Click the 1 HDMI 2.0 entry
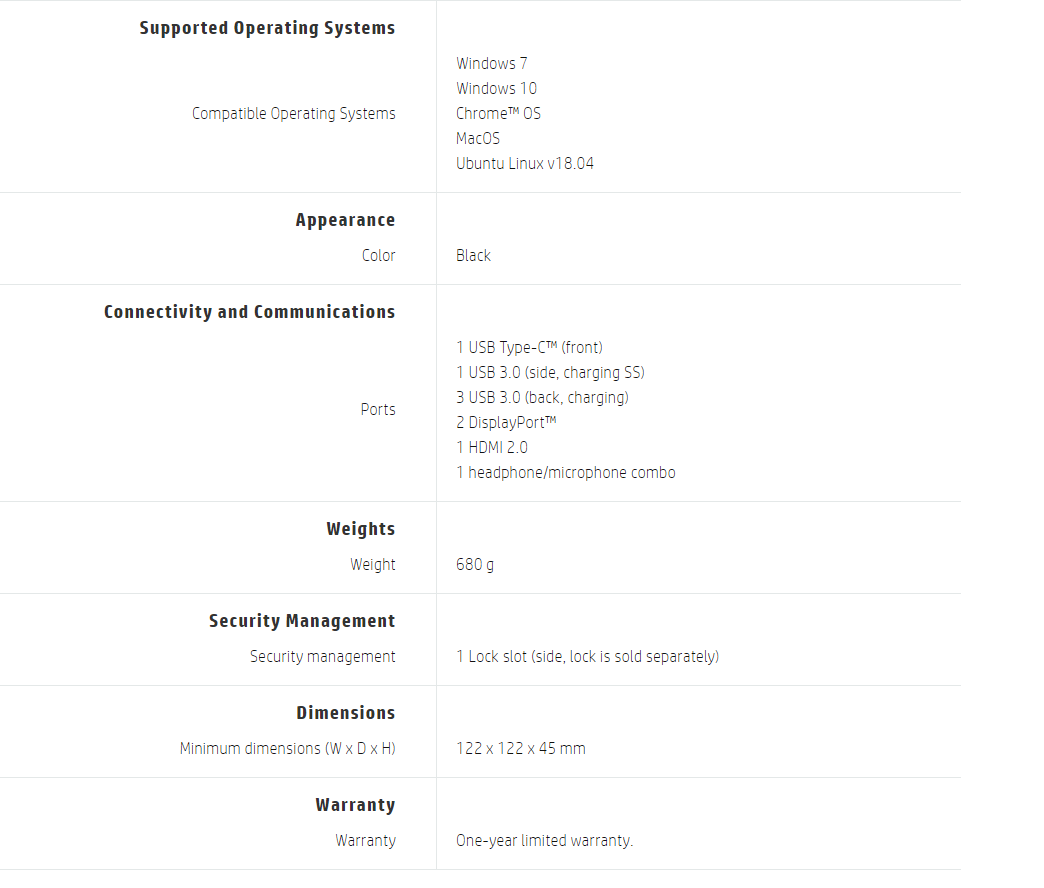The width and height of the screenshot is (1044, 888). click(492, 448)
